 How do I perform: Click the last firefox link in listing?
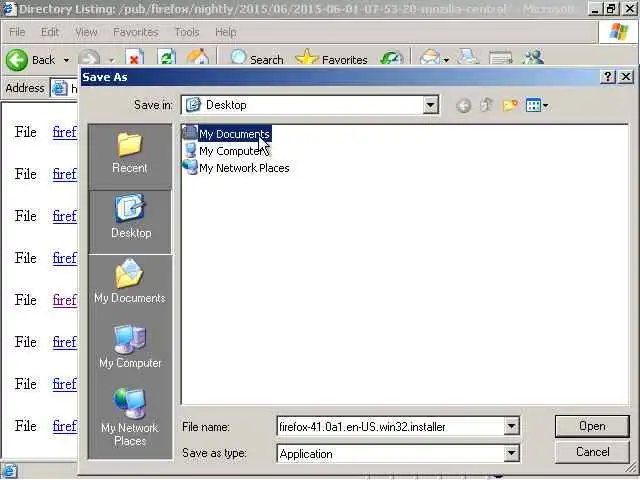pyautogui.click(x=64, y=426)
